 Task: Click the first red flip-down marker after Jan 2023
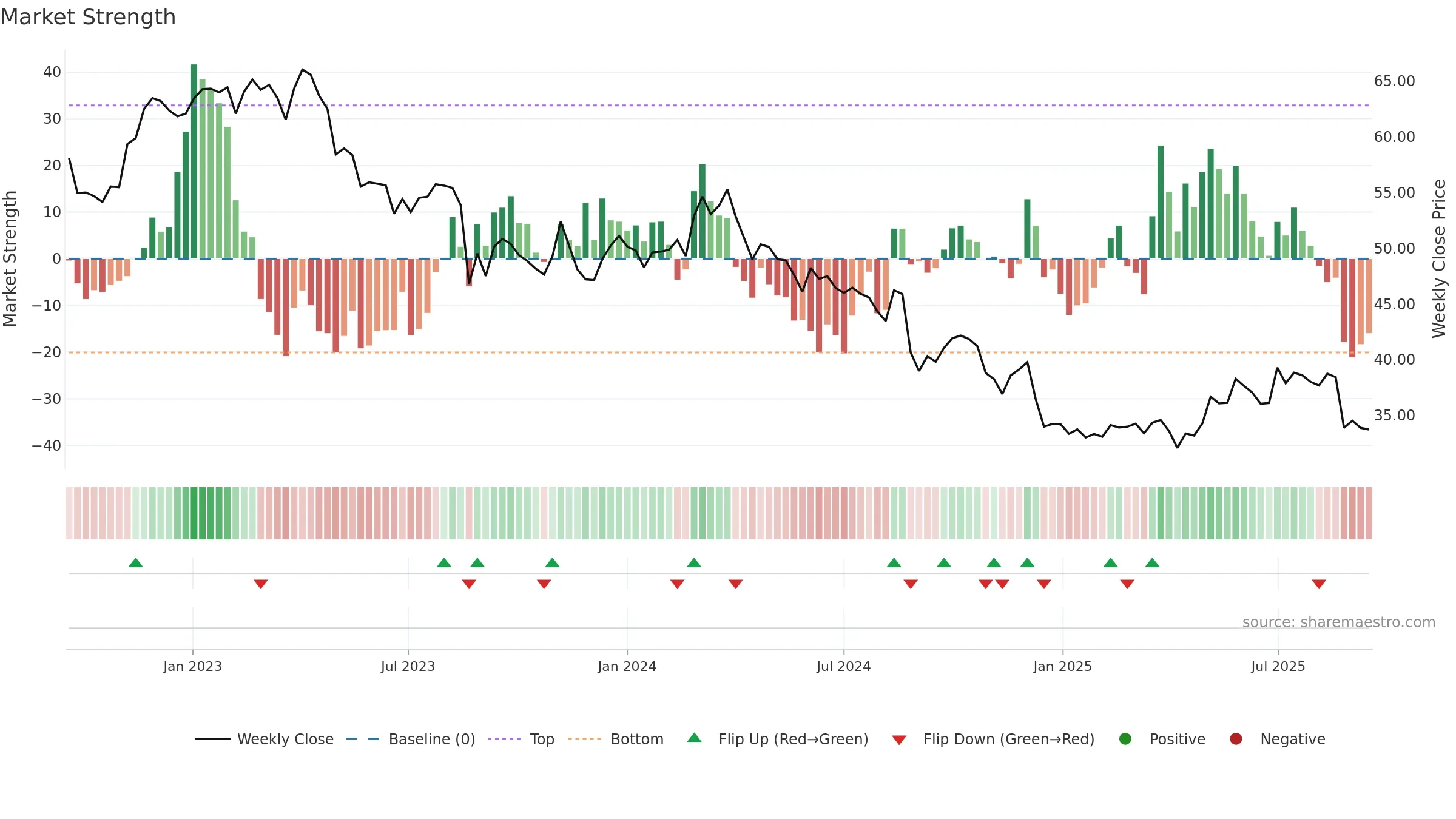[261, 584]
